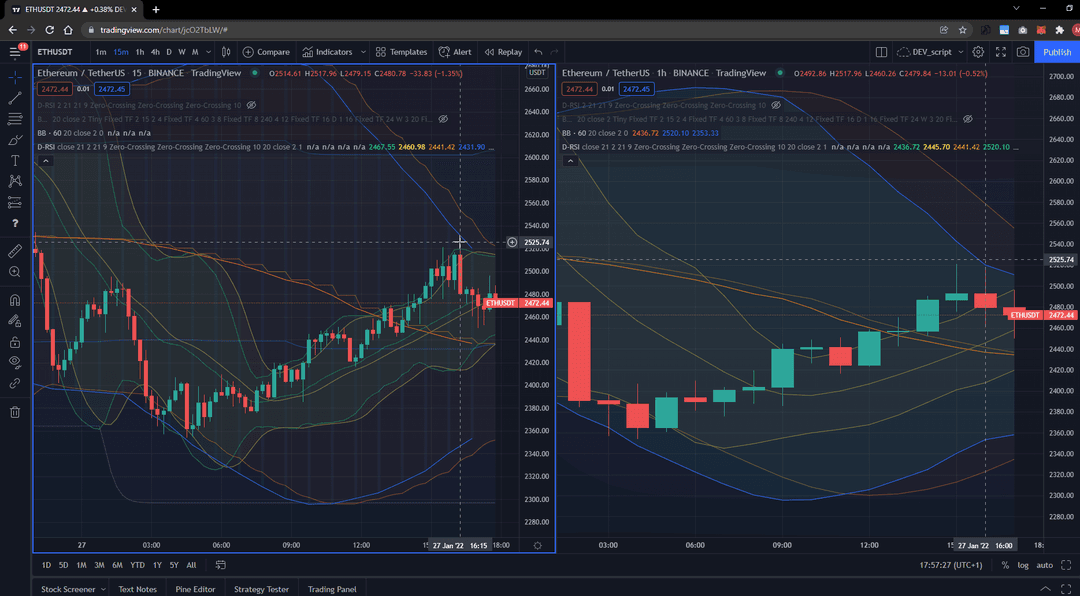Open the question mark help icon
This screenshot has height=596, width=1080.
coord(14,223)
